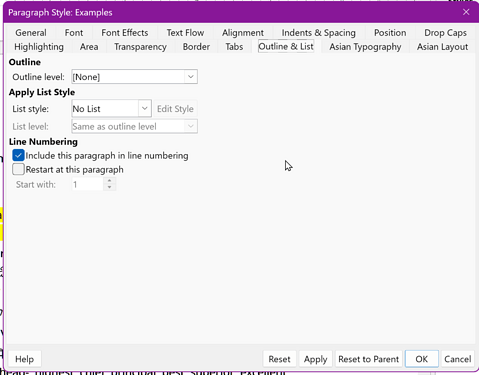This screenshot has height=375, width=479.
Task: Open the Indents & Spacing tab
Action: point(319,33)
